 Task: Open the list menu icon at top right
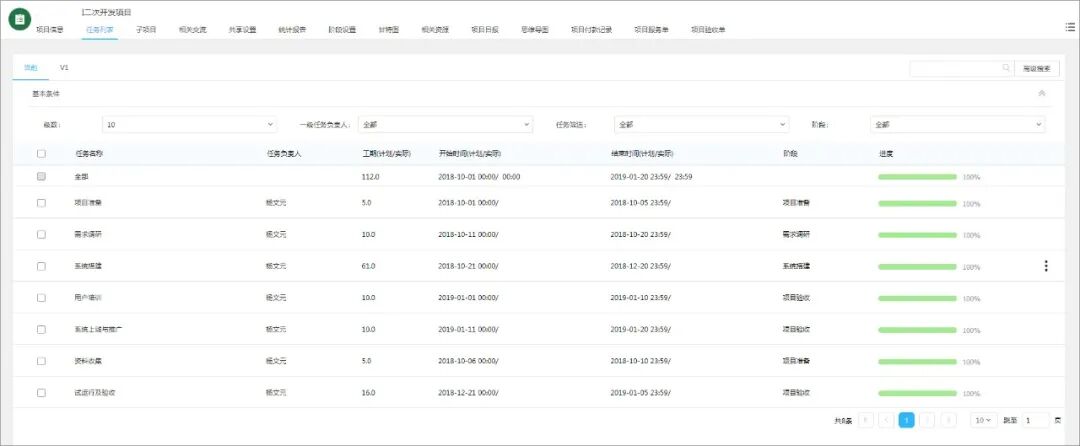coord(1070,26)
